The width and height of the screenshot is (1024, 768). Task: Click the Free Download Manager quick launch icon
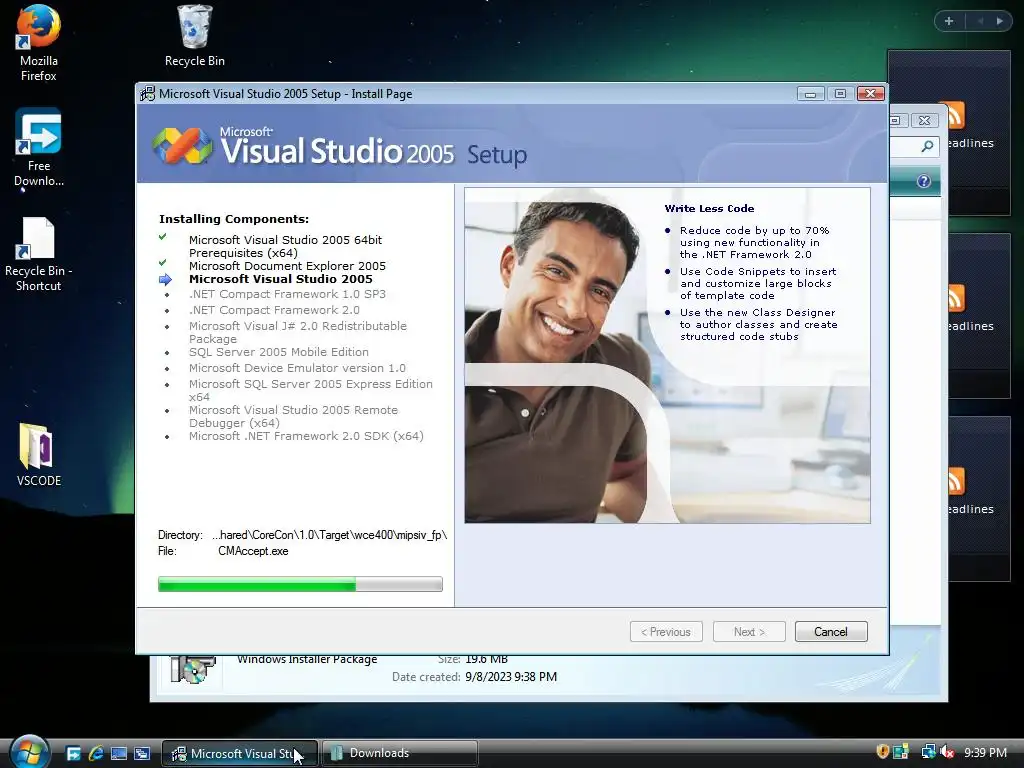pyautogui.click(x=74, y=753)
